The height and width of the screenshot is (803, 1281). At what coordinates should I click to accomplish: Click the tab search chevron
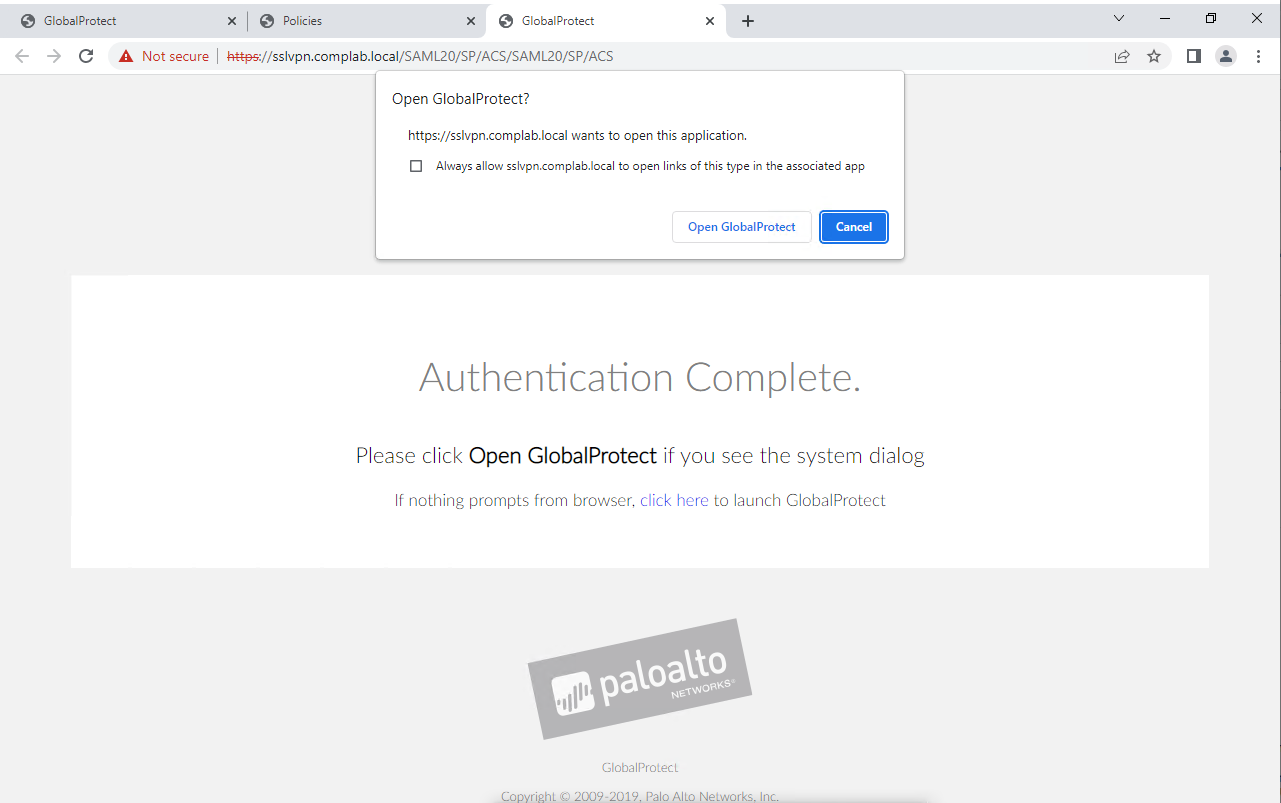pyautogui.click(x=1118, y=18)
